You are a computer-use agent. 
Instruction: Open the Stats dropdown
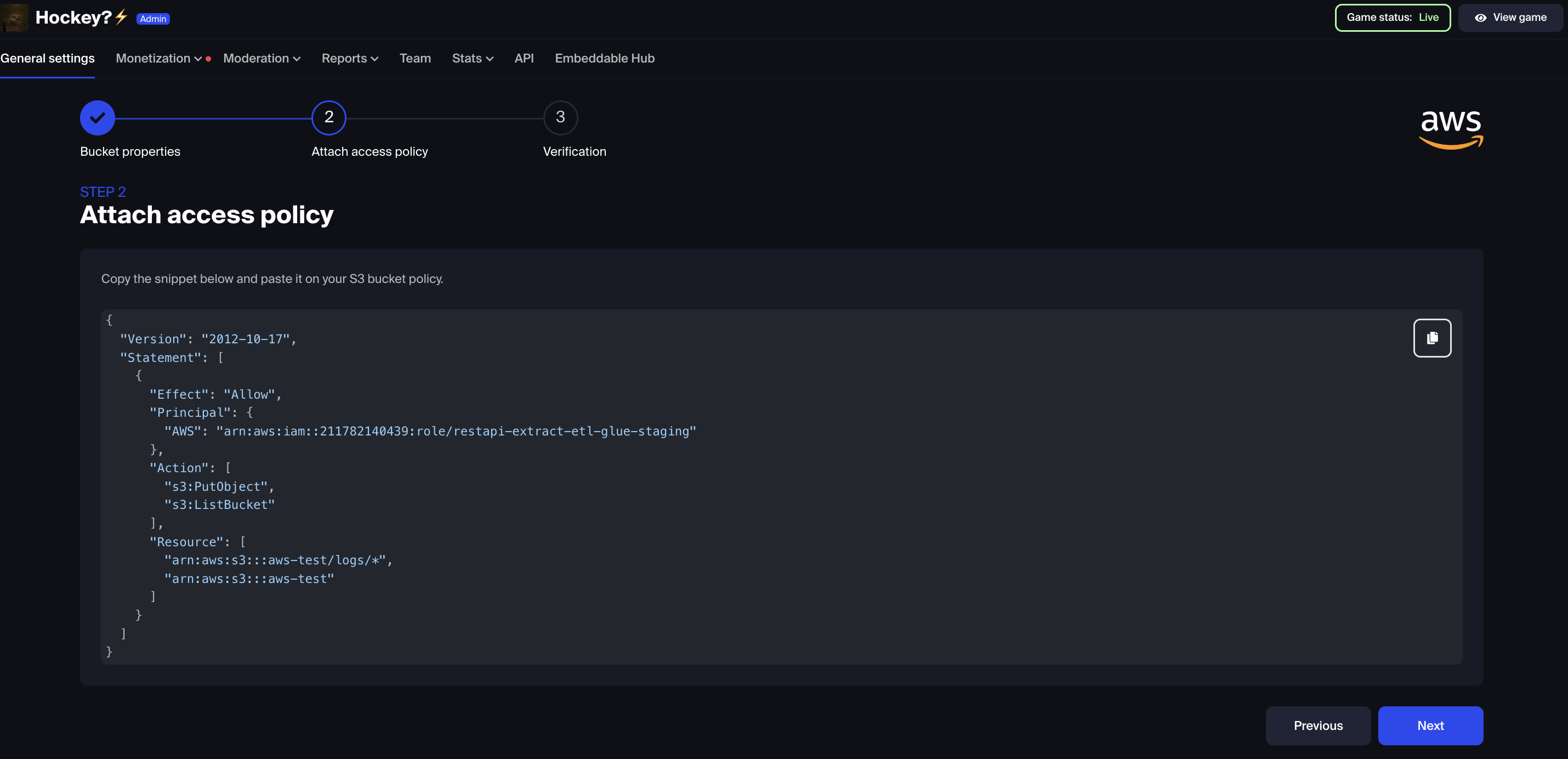pyautogui.click(x=473, y=59)
